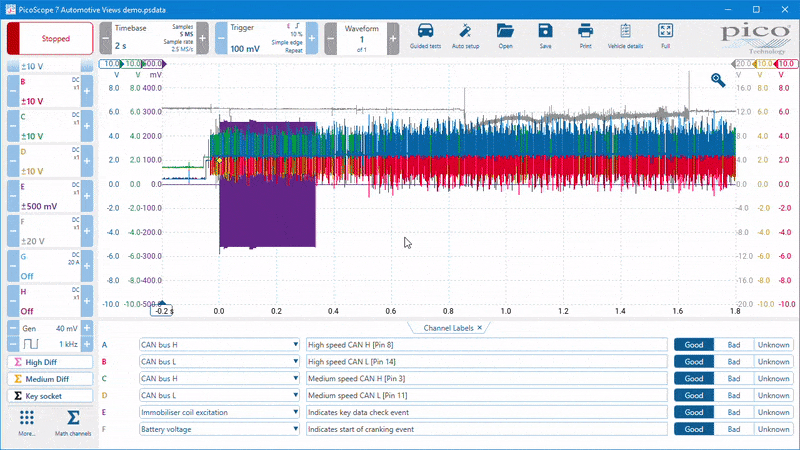The width and height of the screenshot is (800, 450).
Task: Open High Diff math channel
Action: coord(50,362)
